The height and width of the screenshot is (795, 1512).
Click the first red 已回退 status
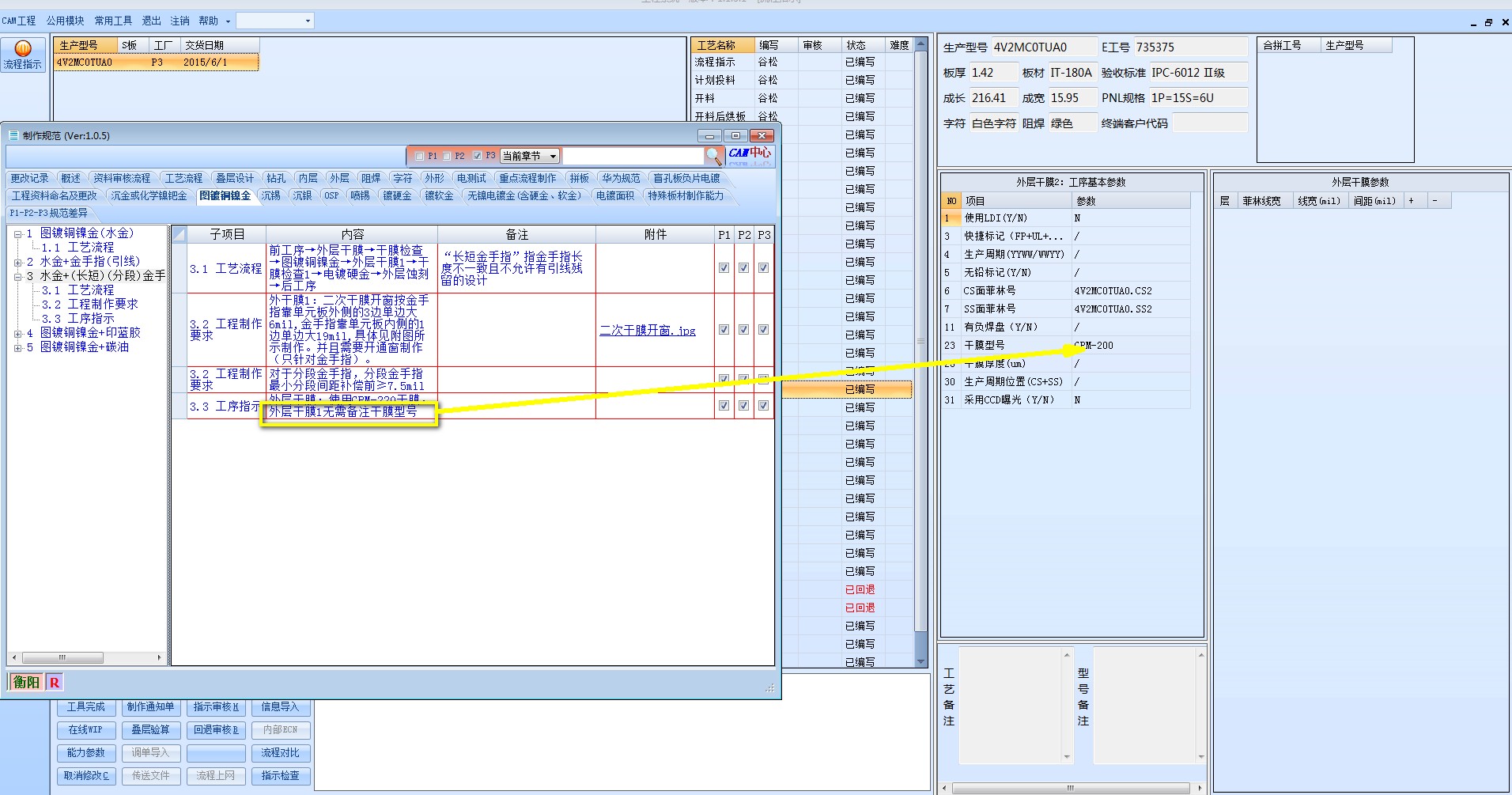point(860,590)
